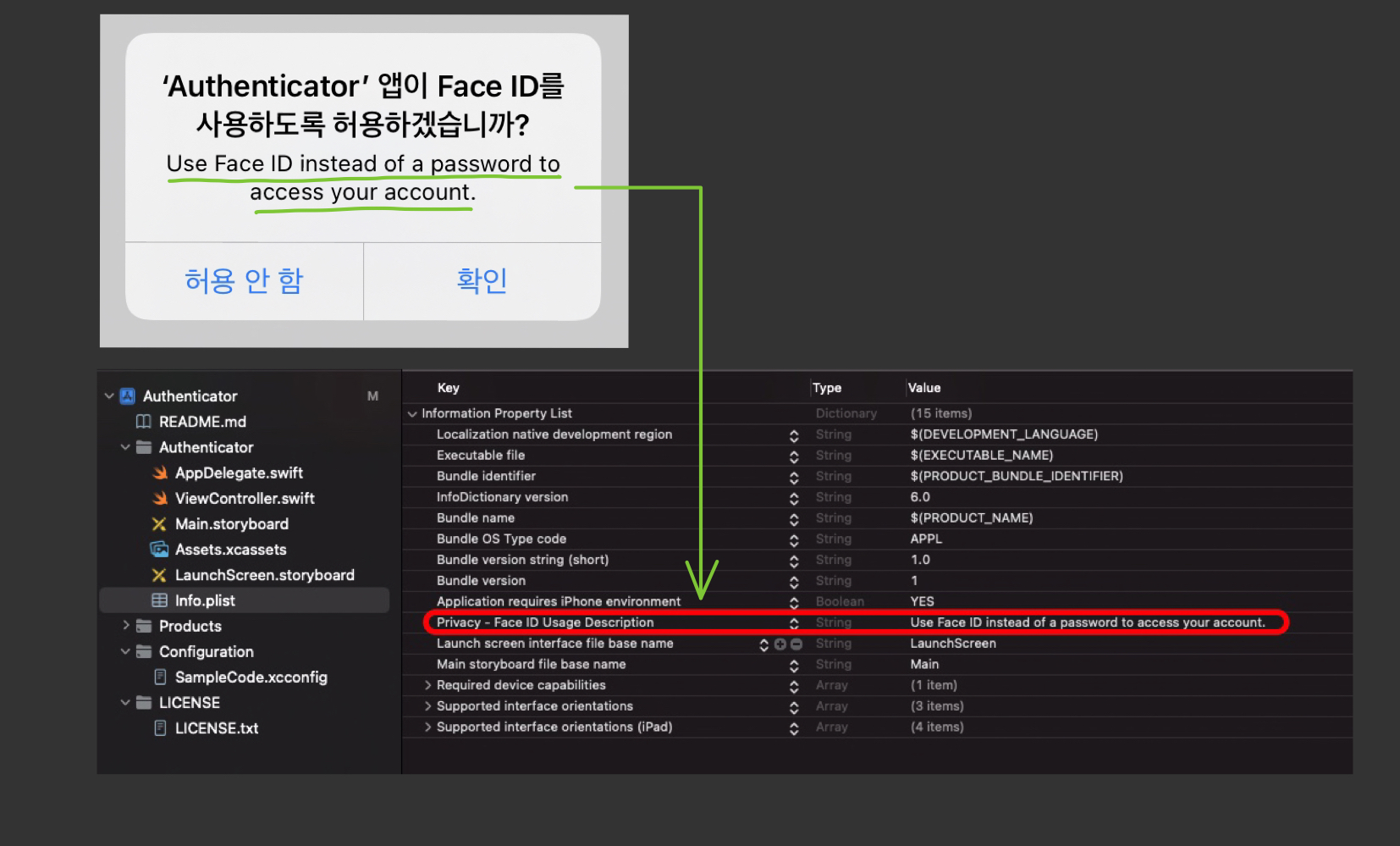The width and height of the screenshot is (1400, 846).
Task: Open key stepper for Bundle identifier
Action: (794, 477)
